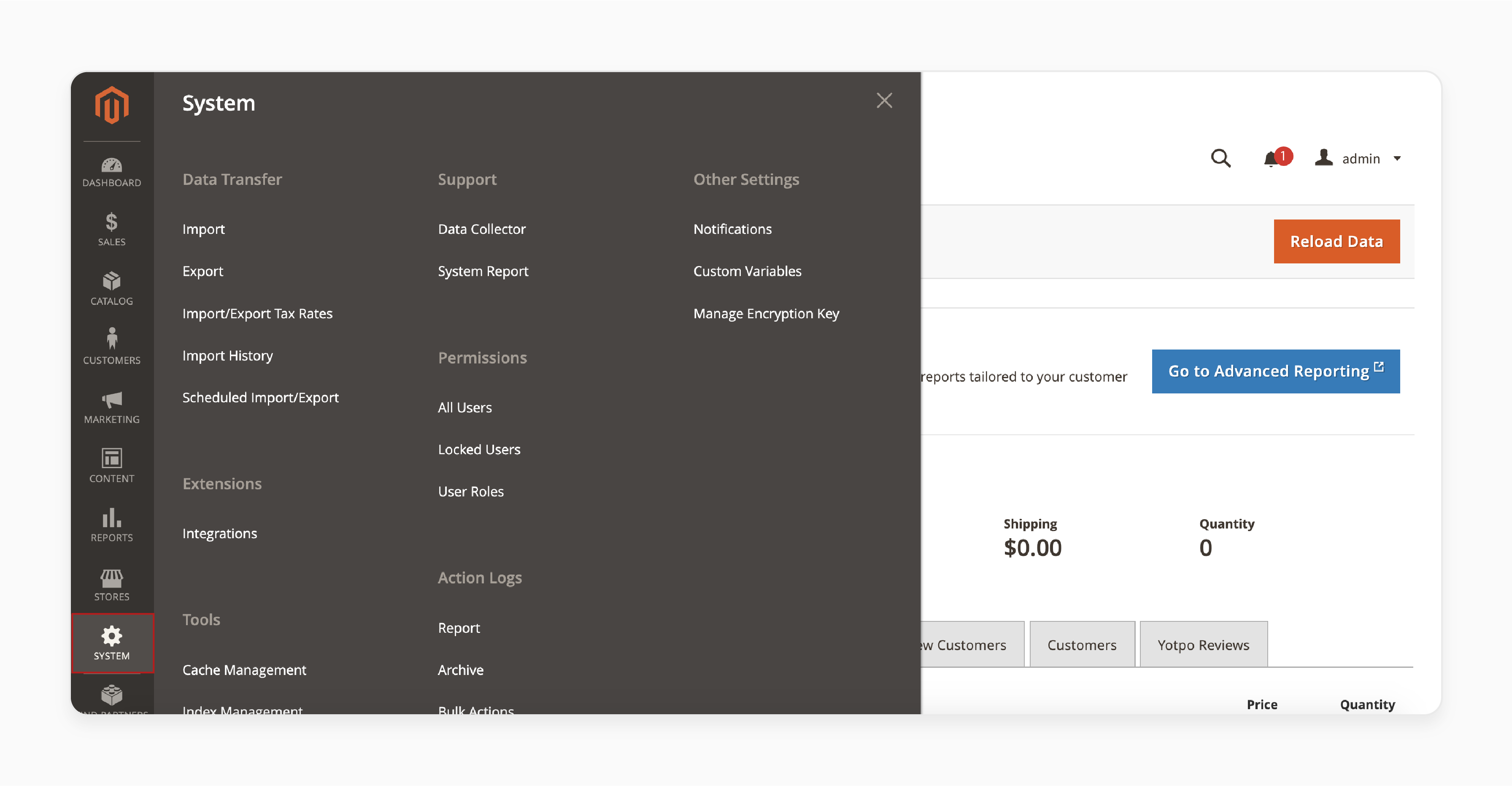Click the Cache Management link

point(244,669)
